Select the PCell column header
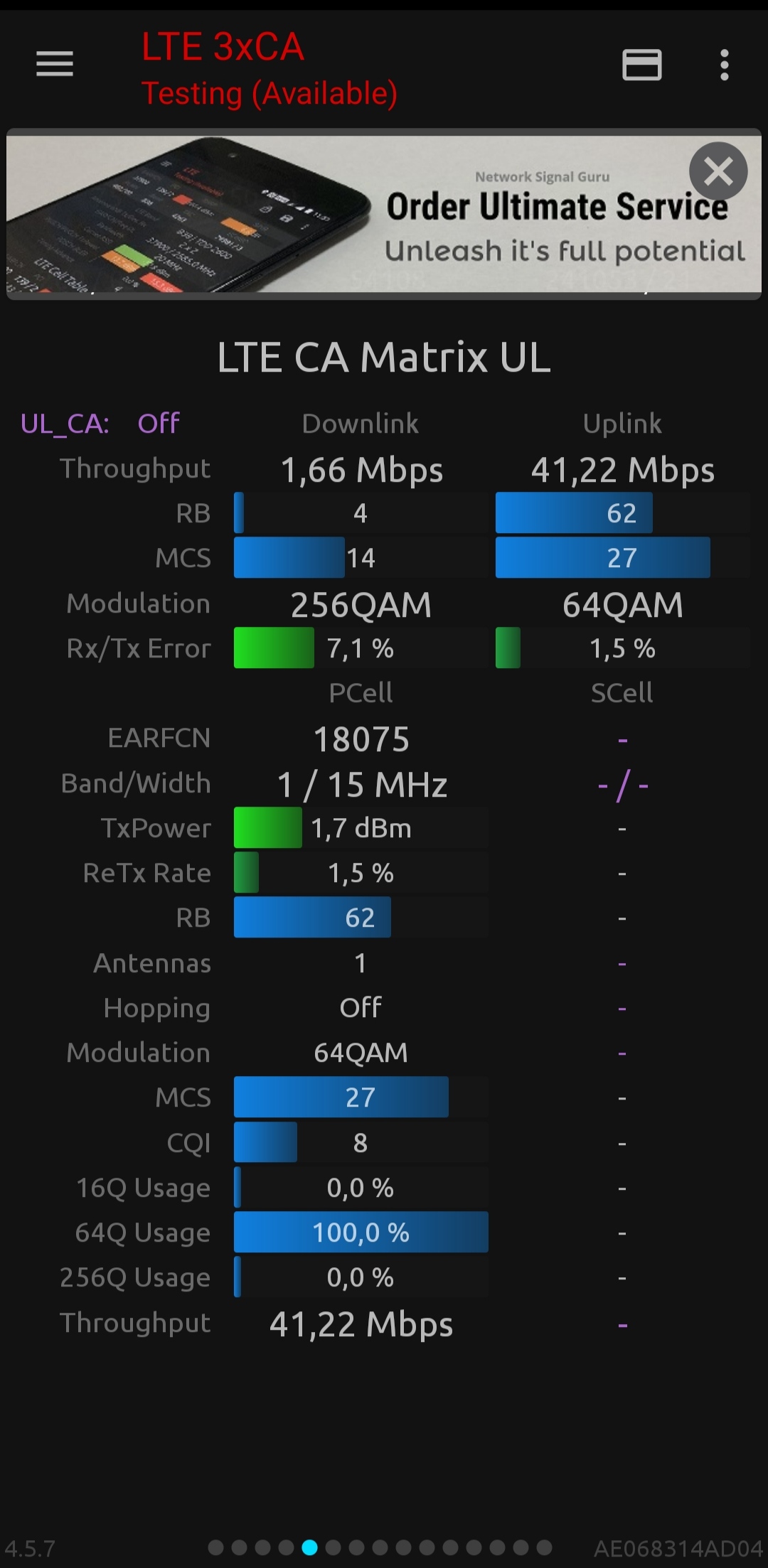The image size is (768, 1568). (x=361, y=693)
